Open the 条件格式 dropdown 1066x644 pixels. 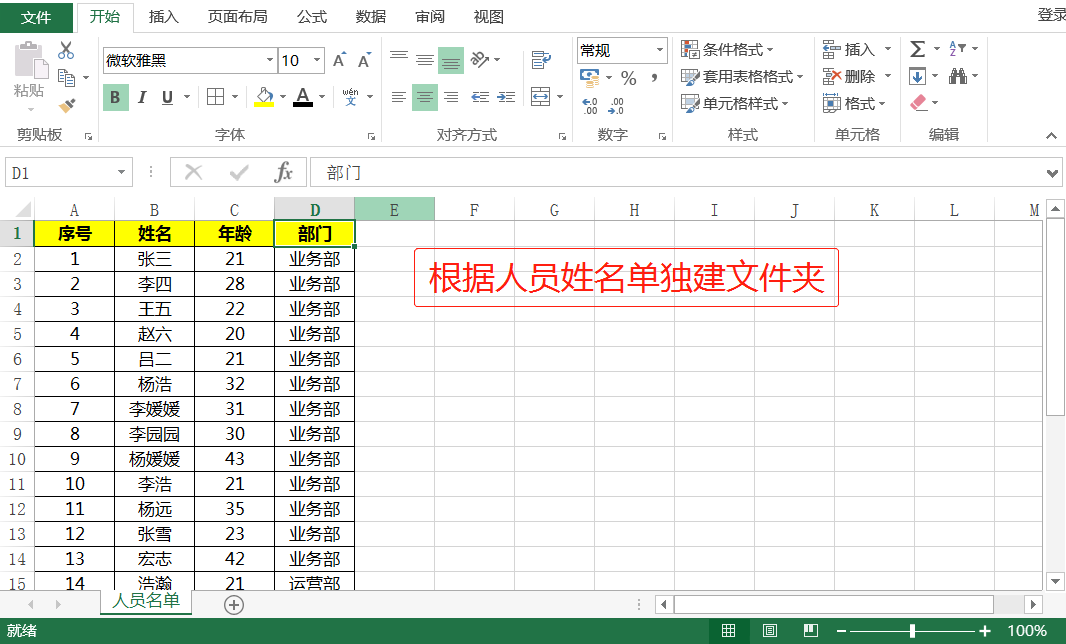coord(727,50)
